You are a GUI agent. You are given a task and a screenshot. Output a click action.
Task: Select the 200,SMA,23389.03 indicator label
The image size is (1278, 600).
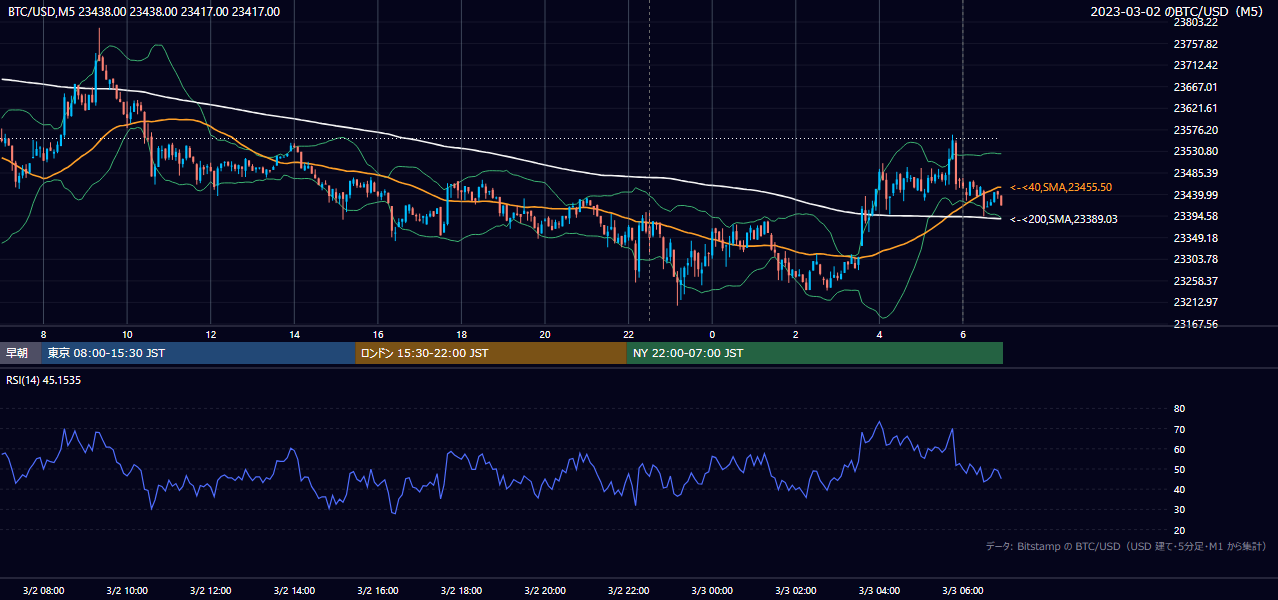tap(1064, 219)
